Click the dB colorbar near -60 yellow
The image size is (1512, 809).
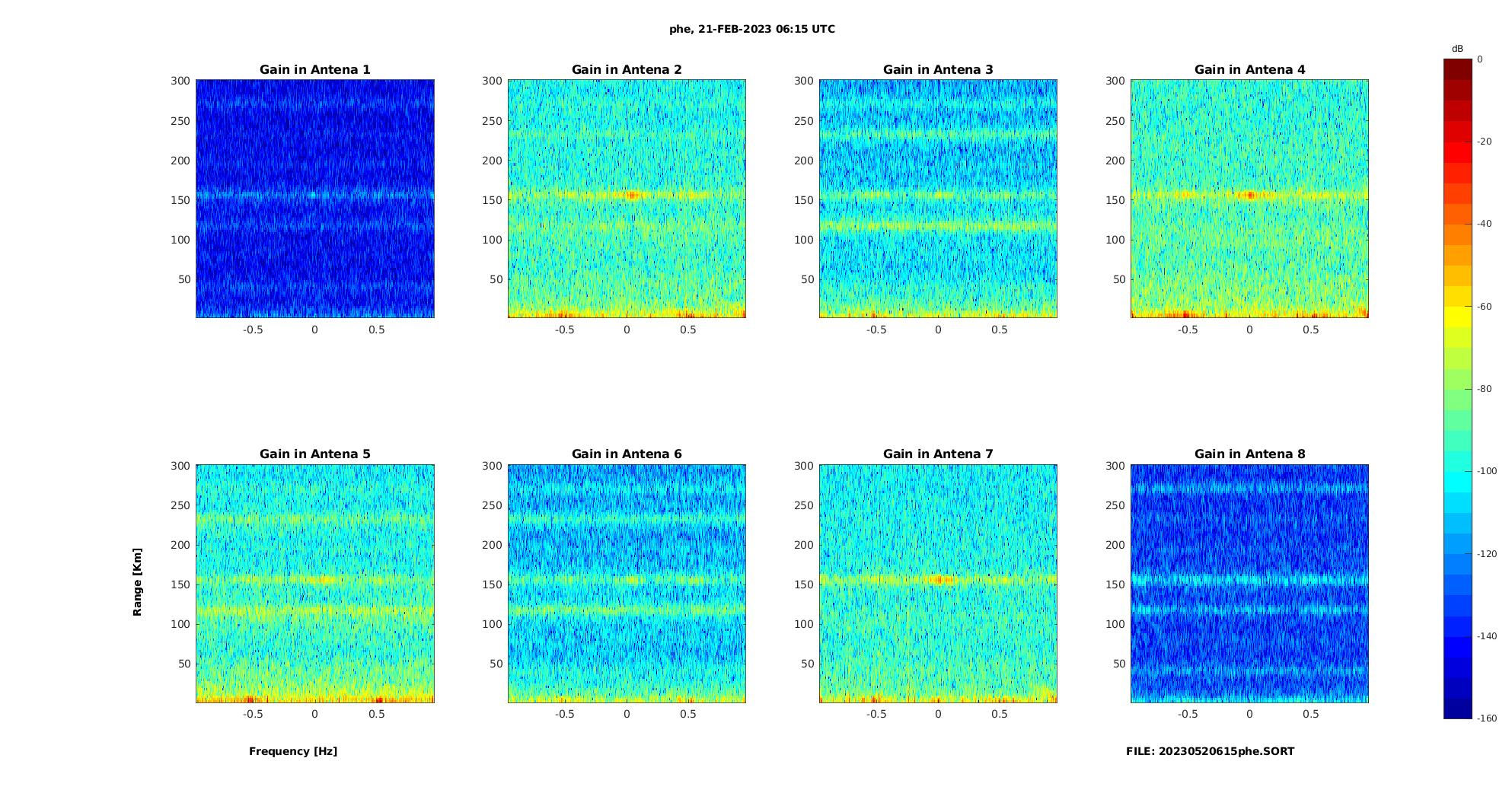coord(1457,307)
